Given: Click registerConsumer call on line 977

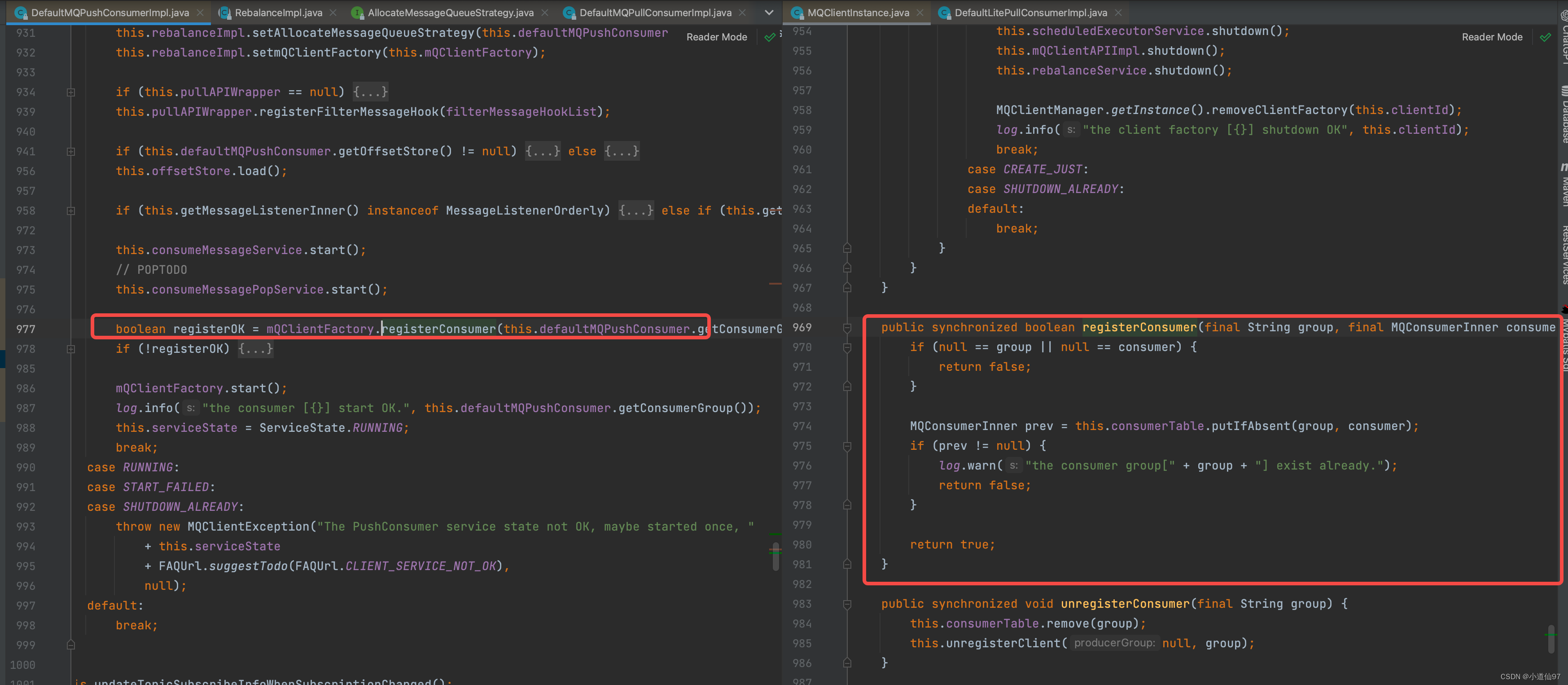Looking at the screenshot, I should pos(439,329).
